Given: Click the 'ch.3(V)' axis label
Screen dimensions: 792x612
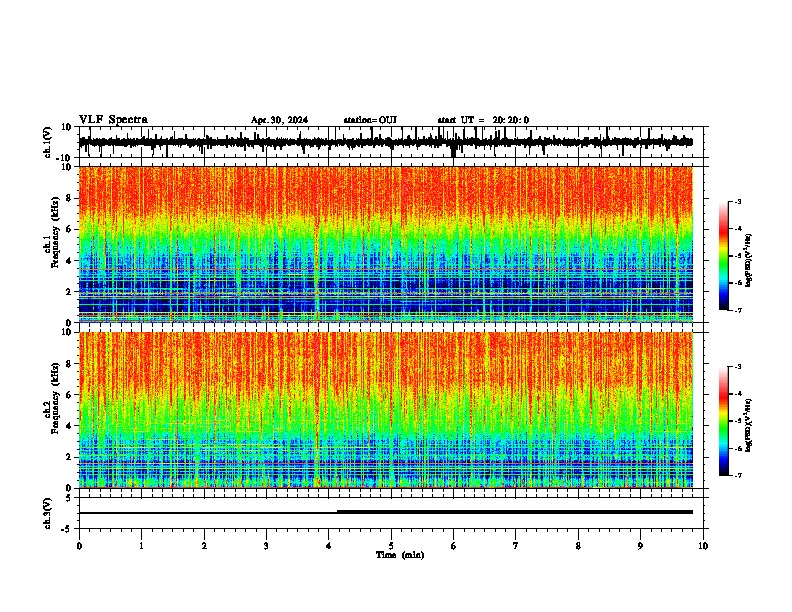Looking at the screenshot, I should 48,513.
